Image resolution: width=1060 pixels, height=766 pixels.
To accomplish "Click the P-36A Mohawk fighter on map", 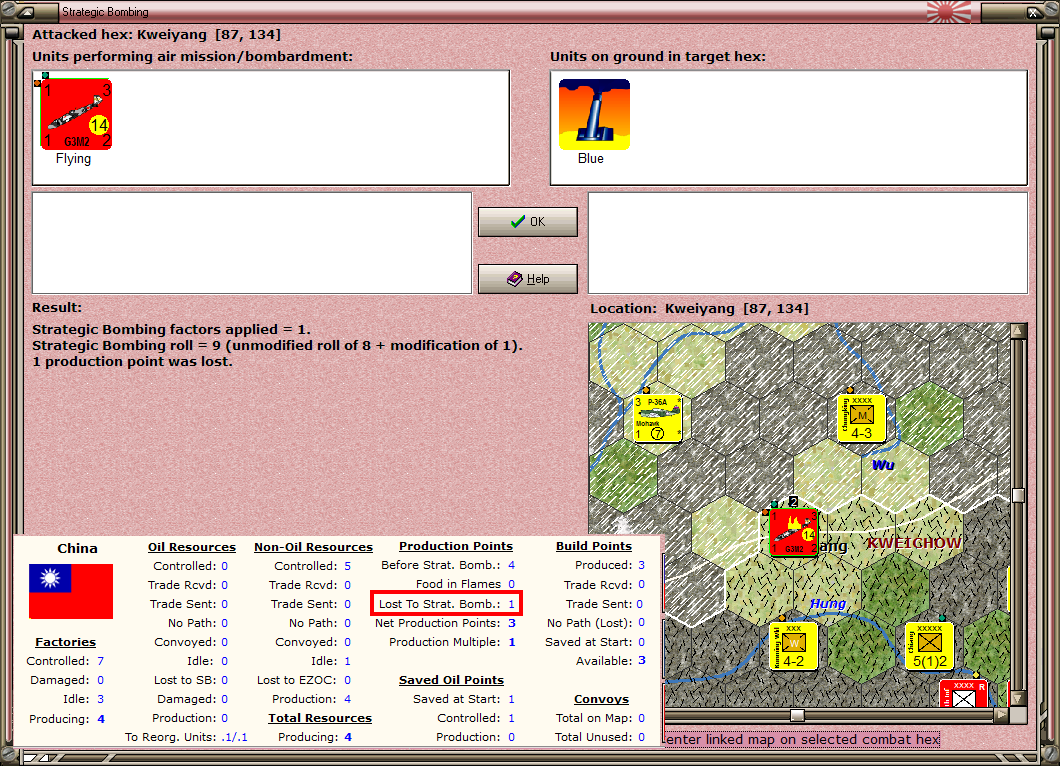I will tap(658, 418).
